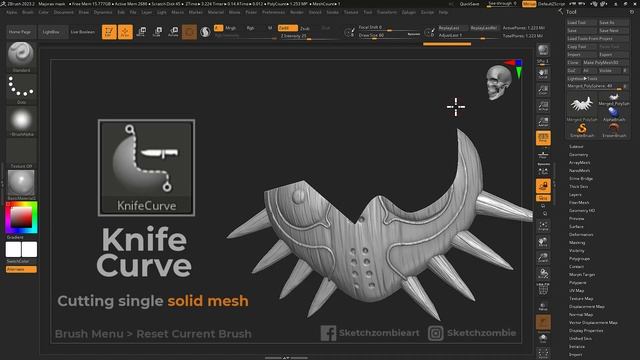Image resolution: width=640 pixels, height=360 pixels.
Task: Enable Mrgb paint mode
Action: (x=231, y=28)
